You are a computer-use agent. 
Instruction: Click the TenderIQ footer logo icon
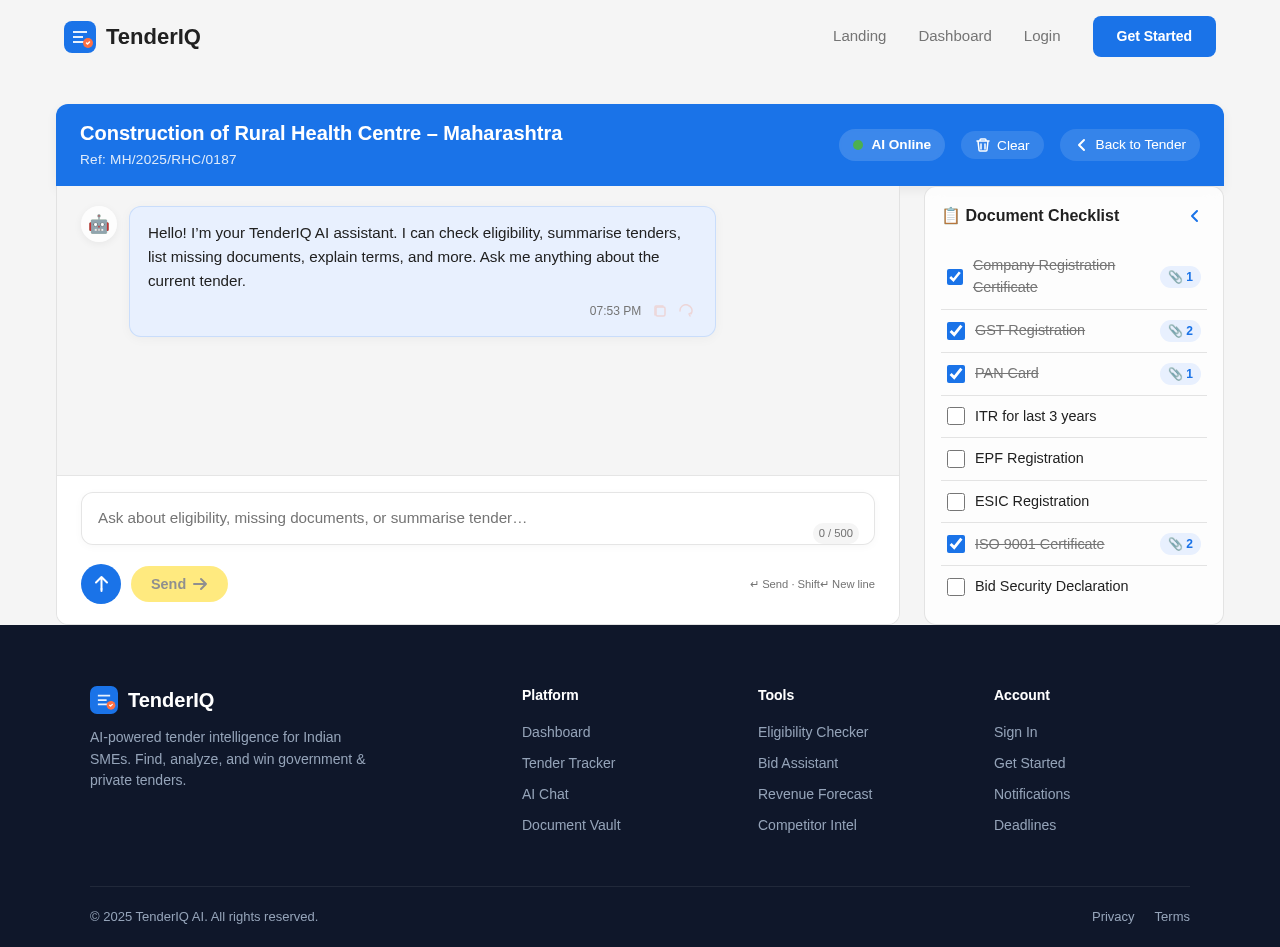pyautogui.click(x=104, y=700)
